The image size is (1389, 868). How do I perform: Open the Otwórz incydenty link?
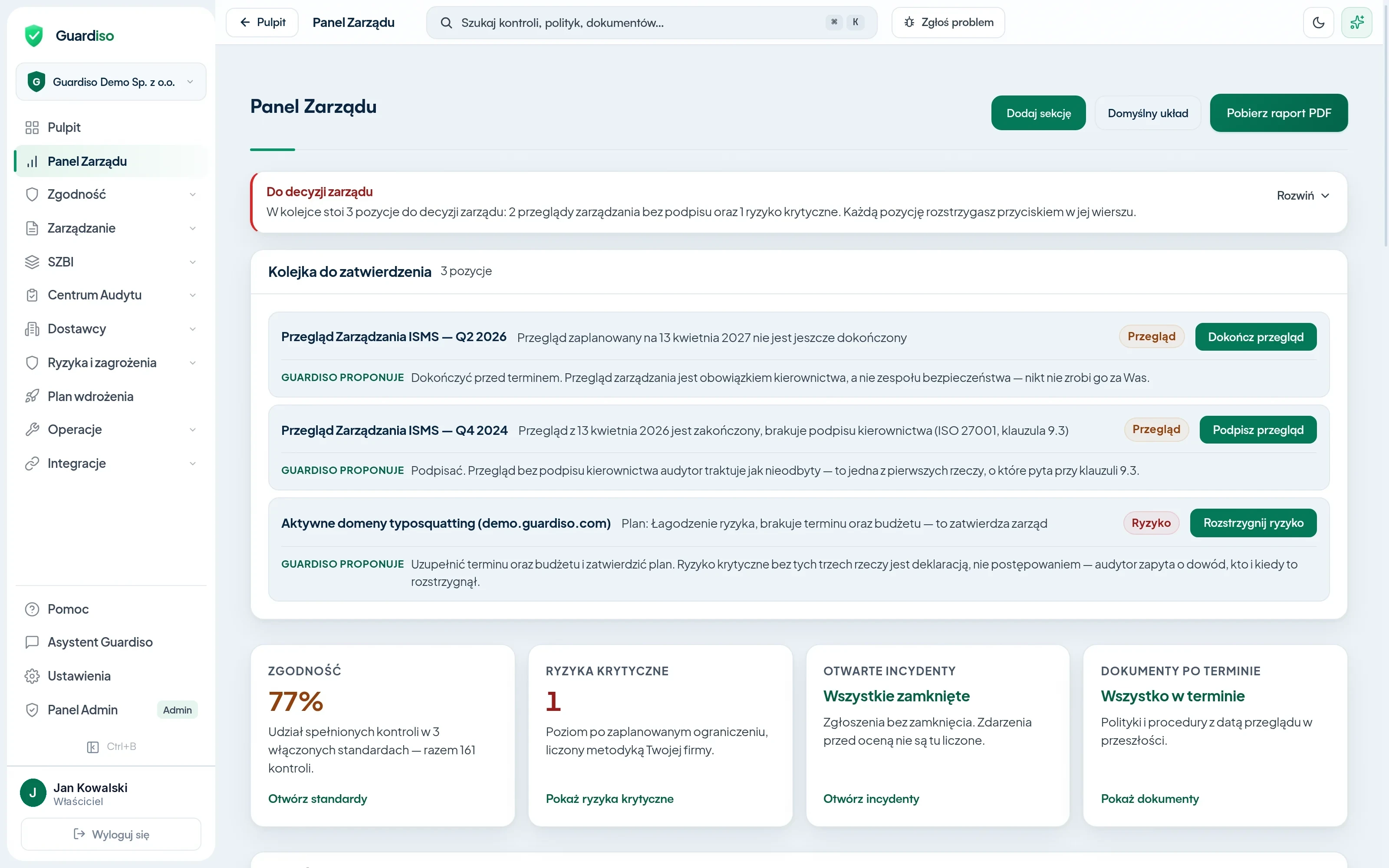pos(871,799)
